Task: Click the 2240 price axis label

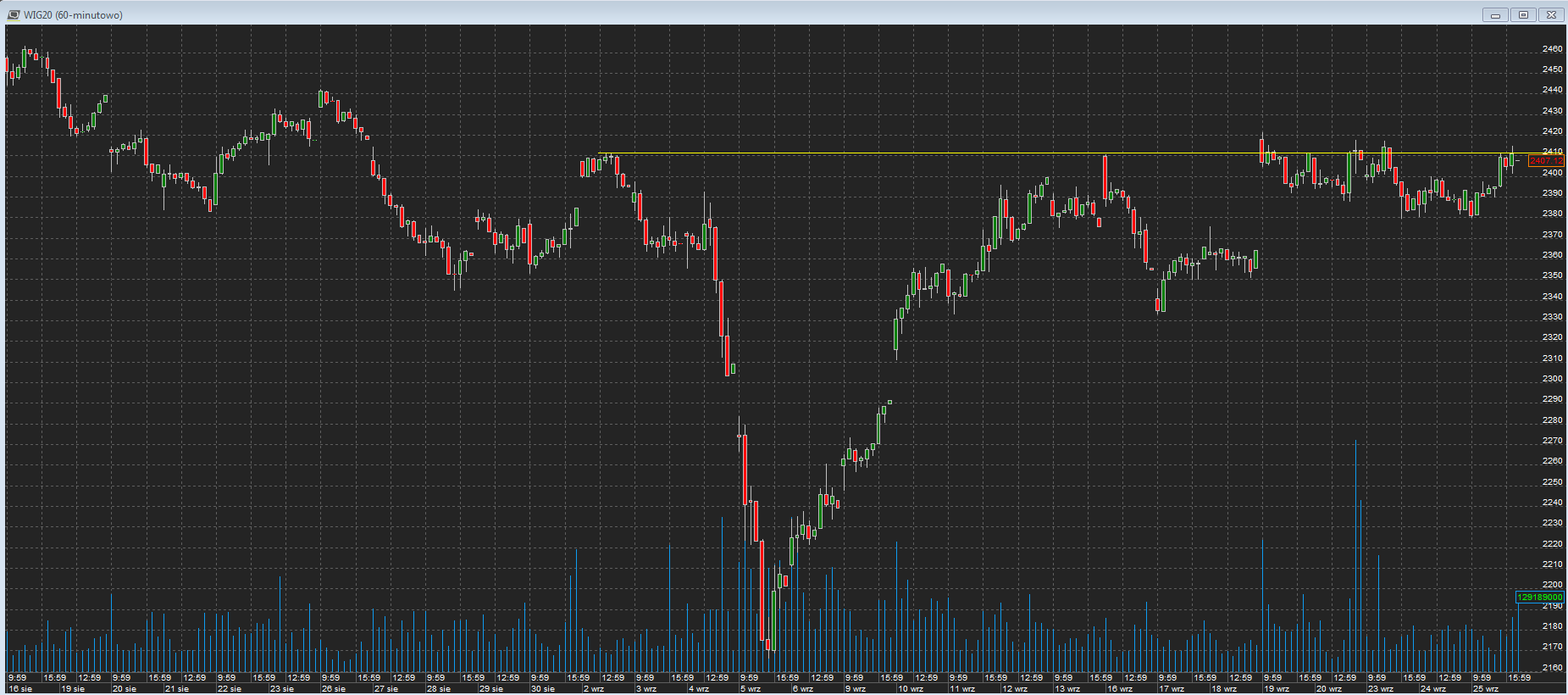Action: pos(1553,503)
